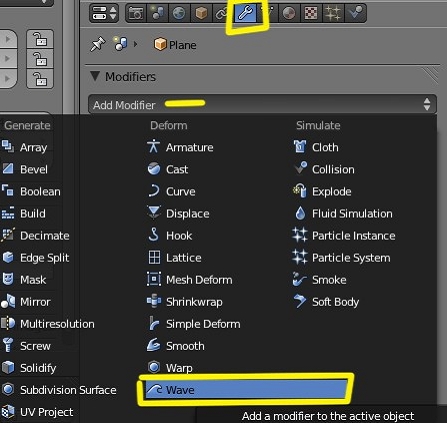Select the Particle System modifier
447x423 pixels.
click(342, 258)
